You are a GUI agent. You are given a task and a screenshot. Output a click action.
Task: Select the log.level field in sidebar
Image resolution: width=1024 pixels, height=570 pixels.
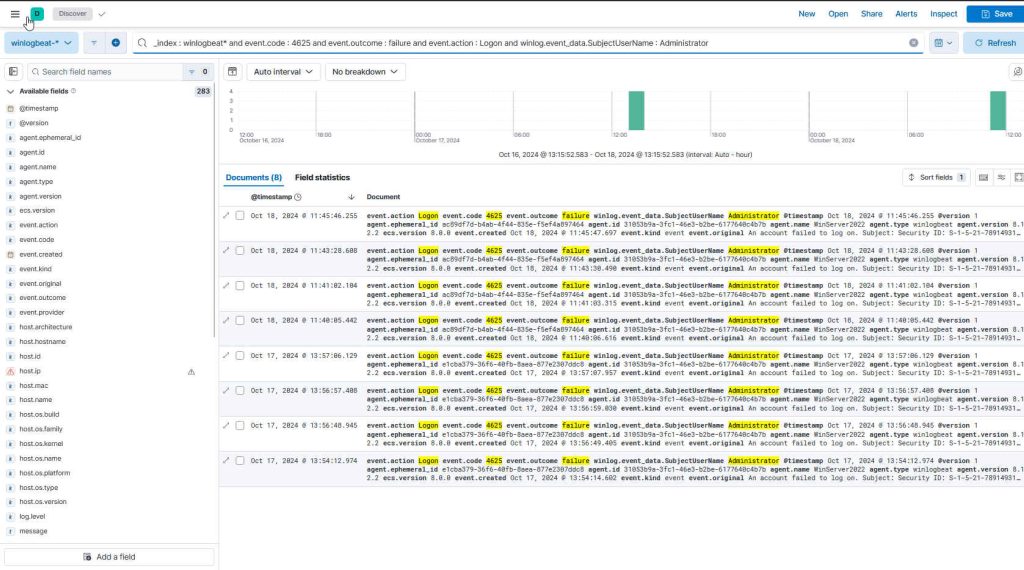[x=32, y=516]
